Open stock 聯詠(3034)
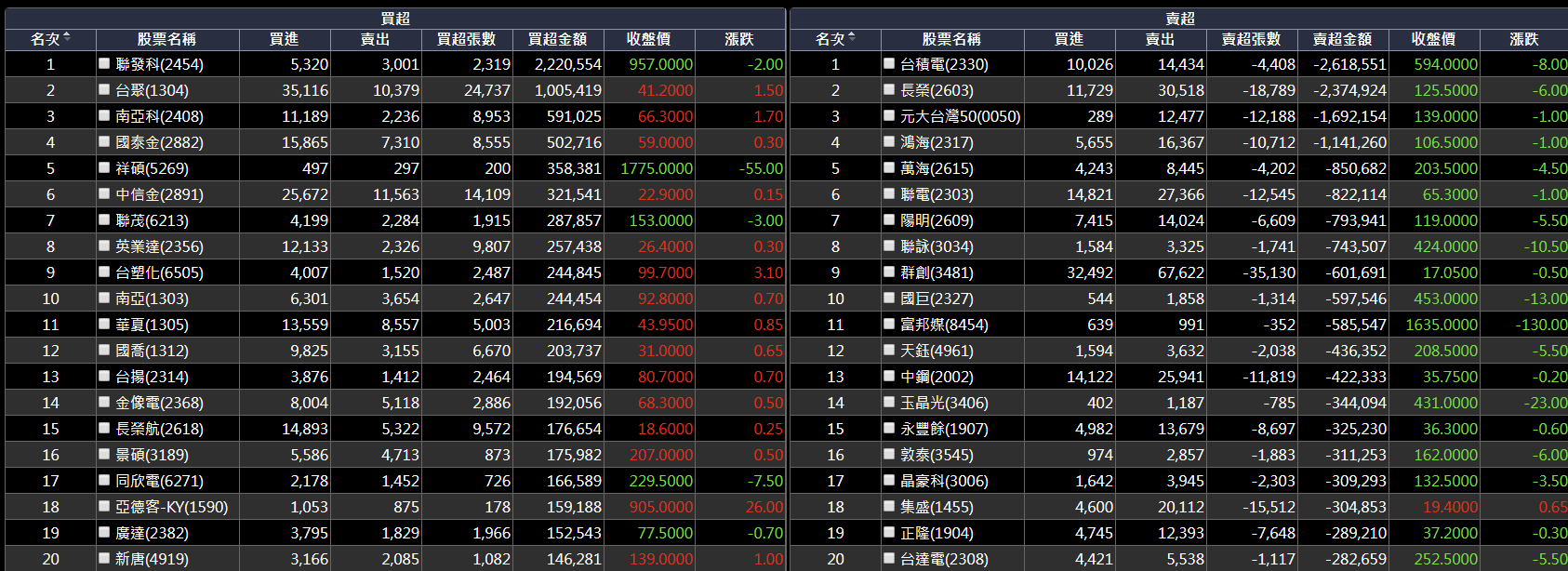Image resolution: width=1568 pixels, height=571 pixels. pos(937,246)
